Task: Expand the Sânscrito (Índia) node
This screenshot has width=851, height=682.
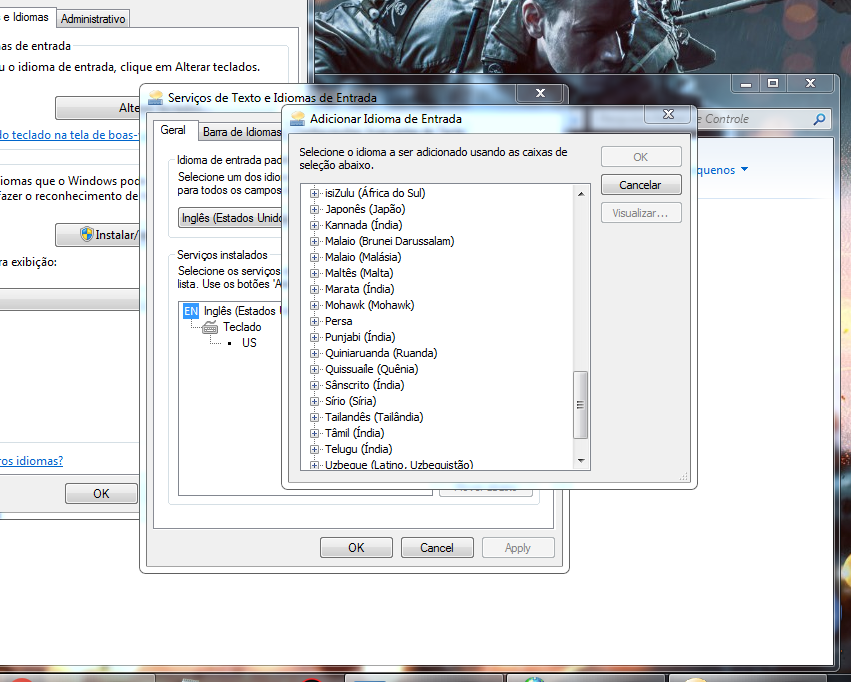Action: (x=314, y=385)
